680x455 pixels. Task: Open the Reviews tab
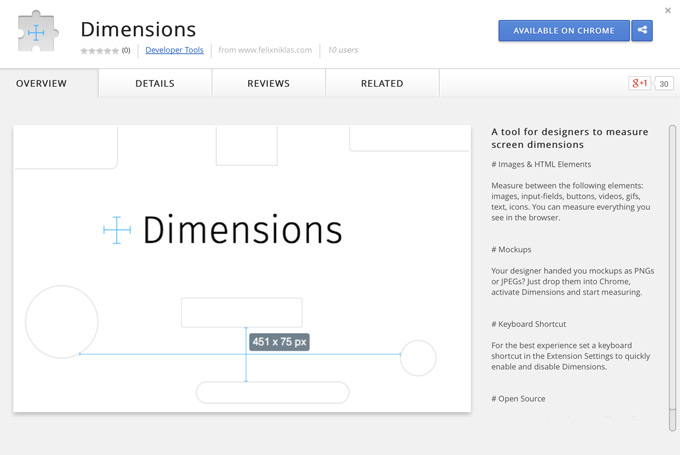pyautogui.click(x=268, y=83)
